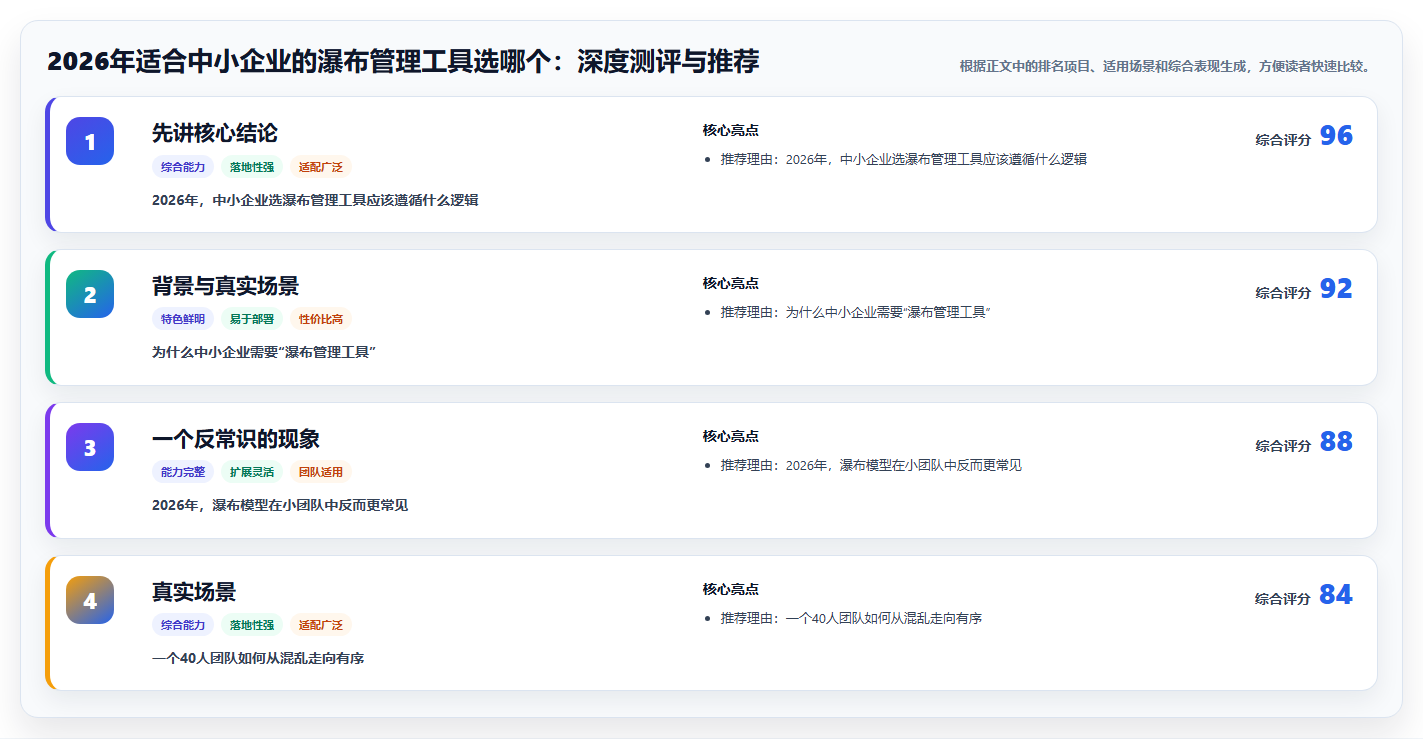
Task: Click the rank 3 number badge
Action: tap(90, 447)
